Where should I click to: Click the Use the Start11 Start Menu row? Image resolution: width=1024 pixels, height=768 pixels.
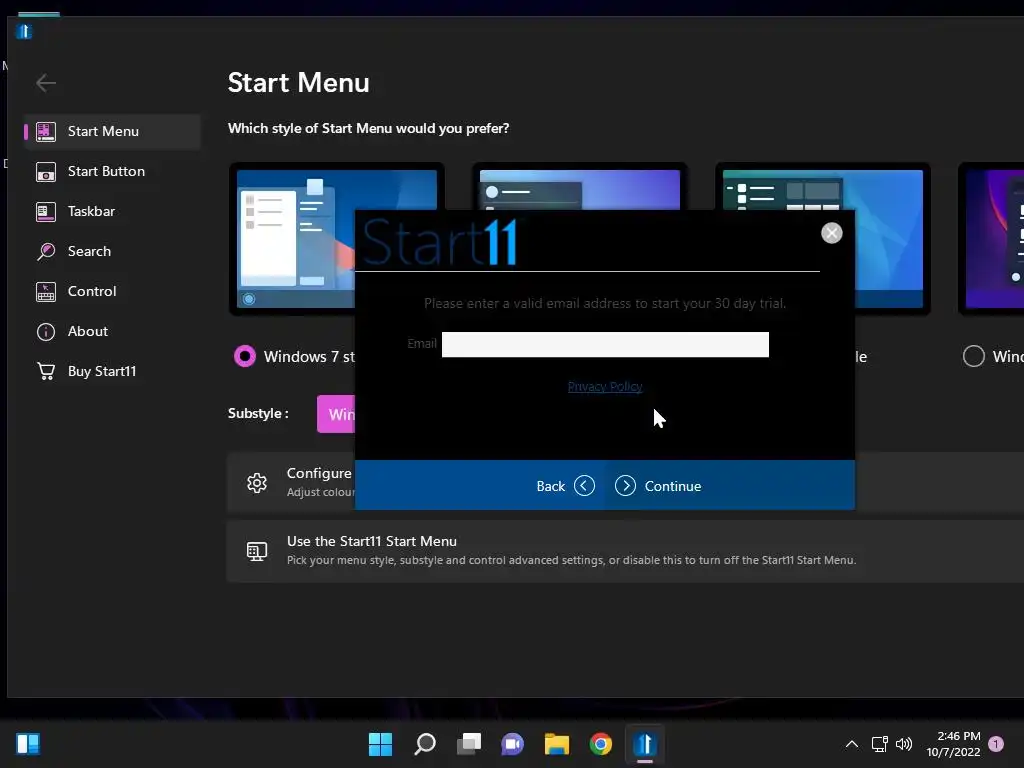click(x=625, y=551)
